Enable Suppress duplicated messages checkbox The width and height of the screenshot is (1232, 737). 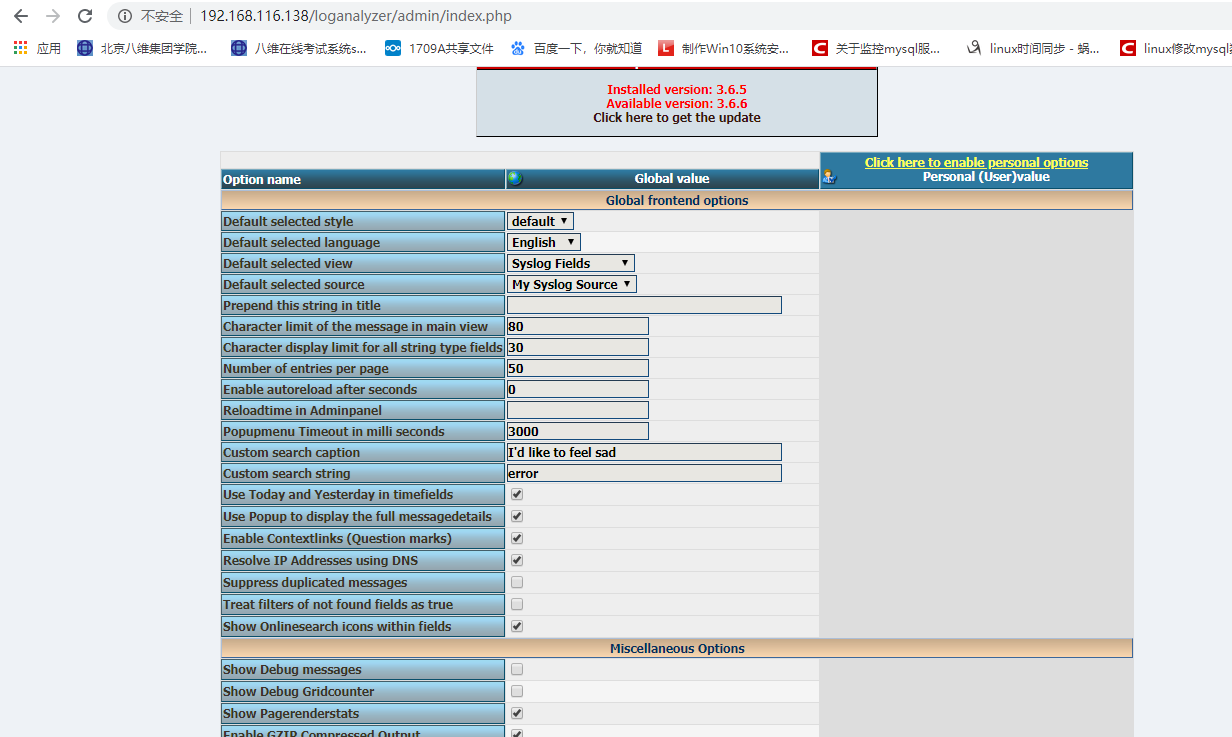517,582
